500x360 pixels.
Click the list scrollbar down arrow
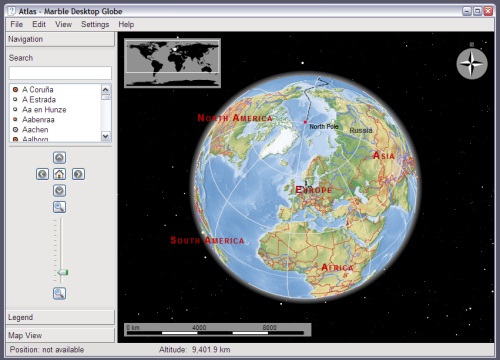point(106,136)
